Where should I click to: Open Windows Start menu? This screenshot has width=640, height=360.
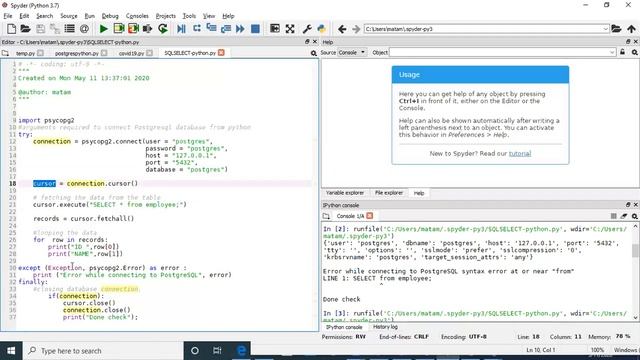point(11,351)
